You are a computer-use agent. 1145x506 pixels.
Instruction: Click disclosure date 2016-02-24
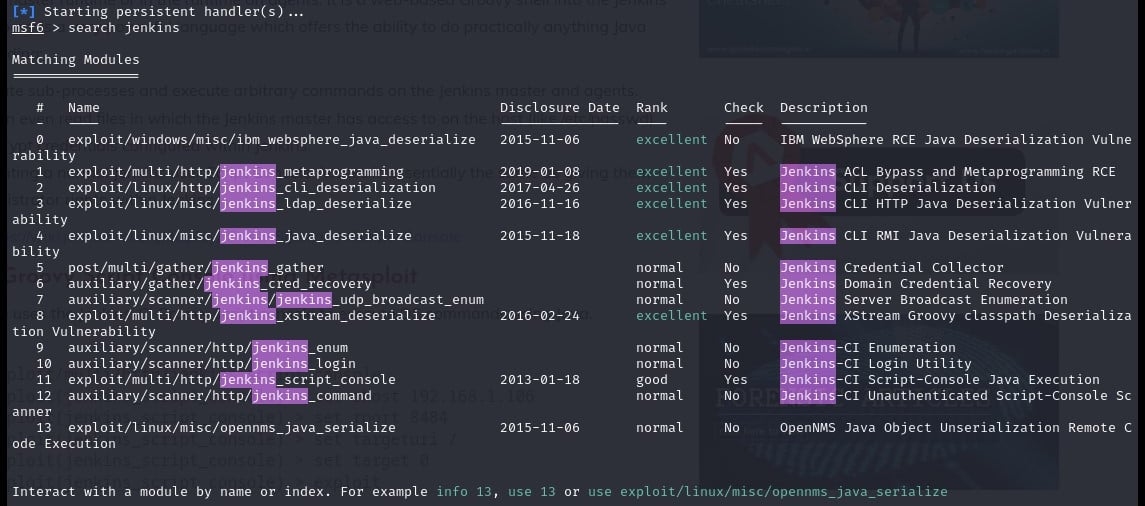[x=540, y=316]
